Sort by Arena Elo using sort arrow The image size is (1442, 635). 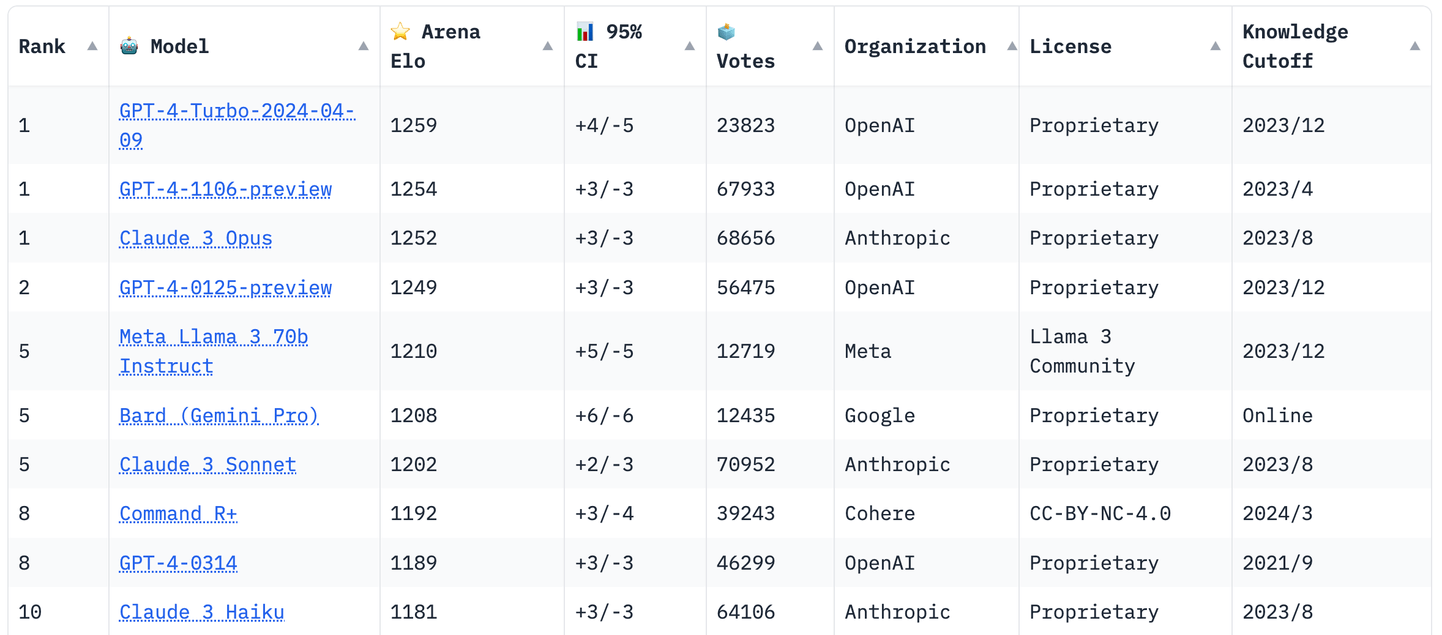[547, 46]
